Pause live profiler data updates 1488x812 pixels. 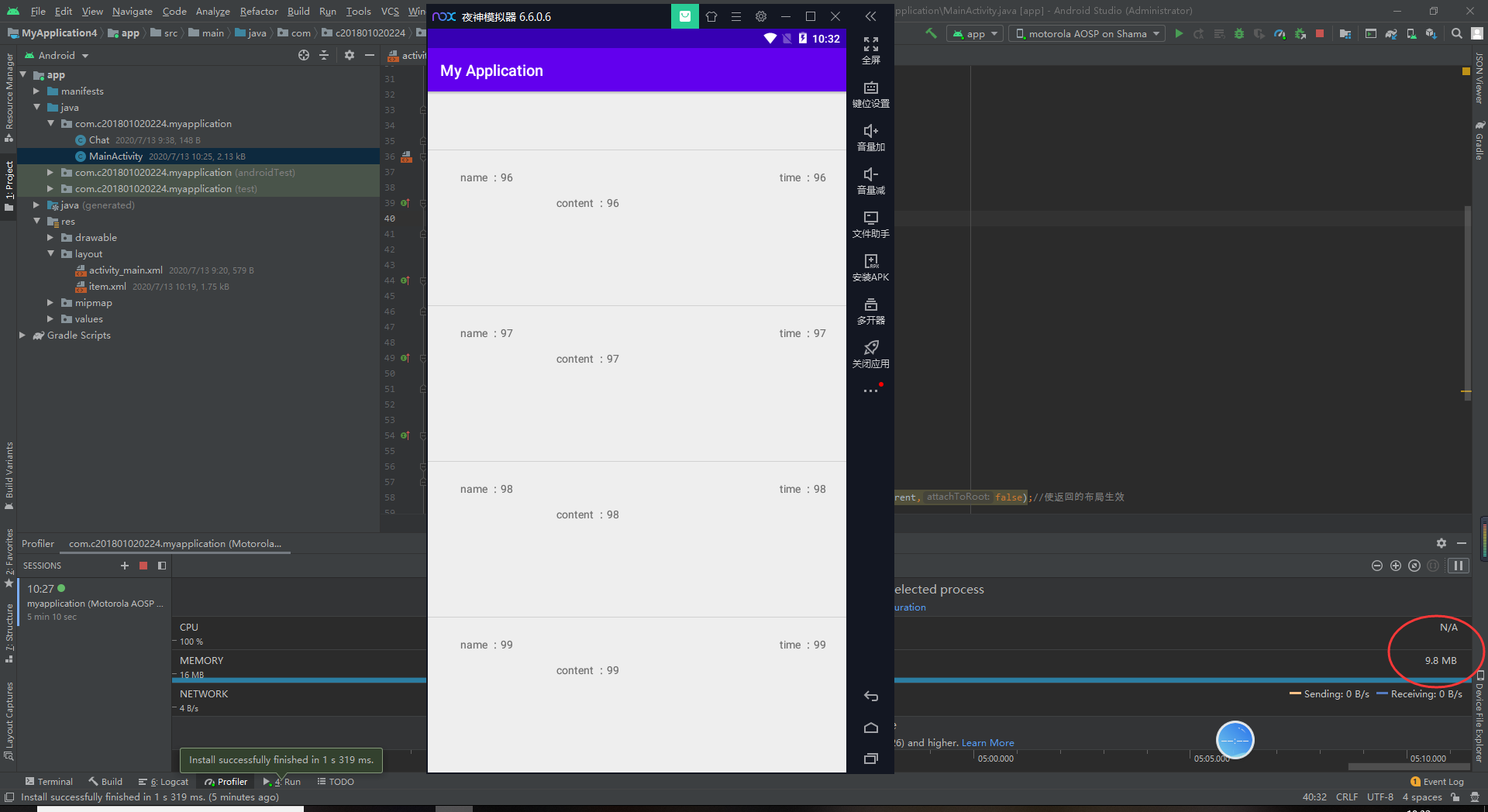[1459, 566]
